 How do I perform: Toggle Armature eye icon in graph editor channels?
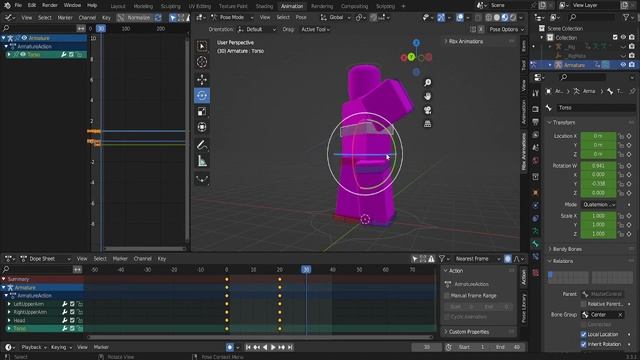pyautogui.click(x=24, y=38)
